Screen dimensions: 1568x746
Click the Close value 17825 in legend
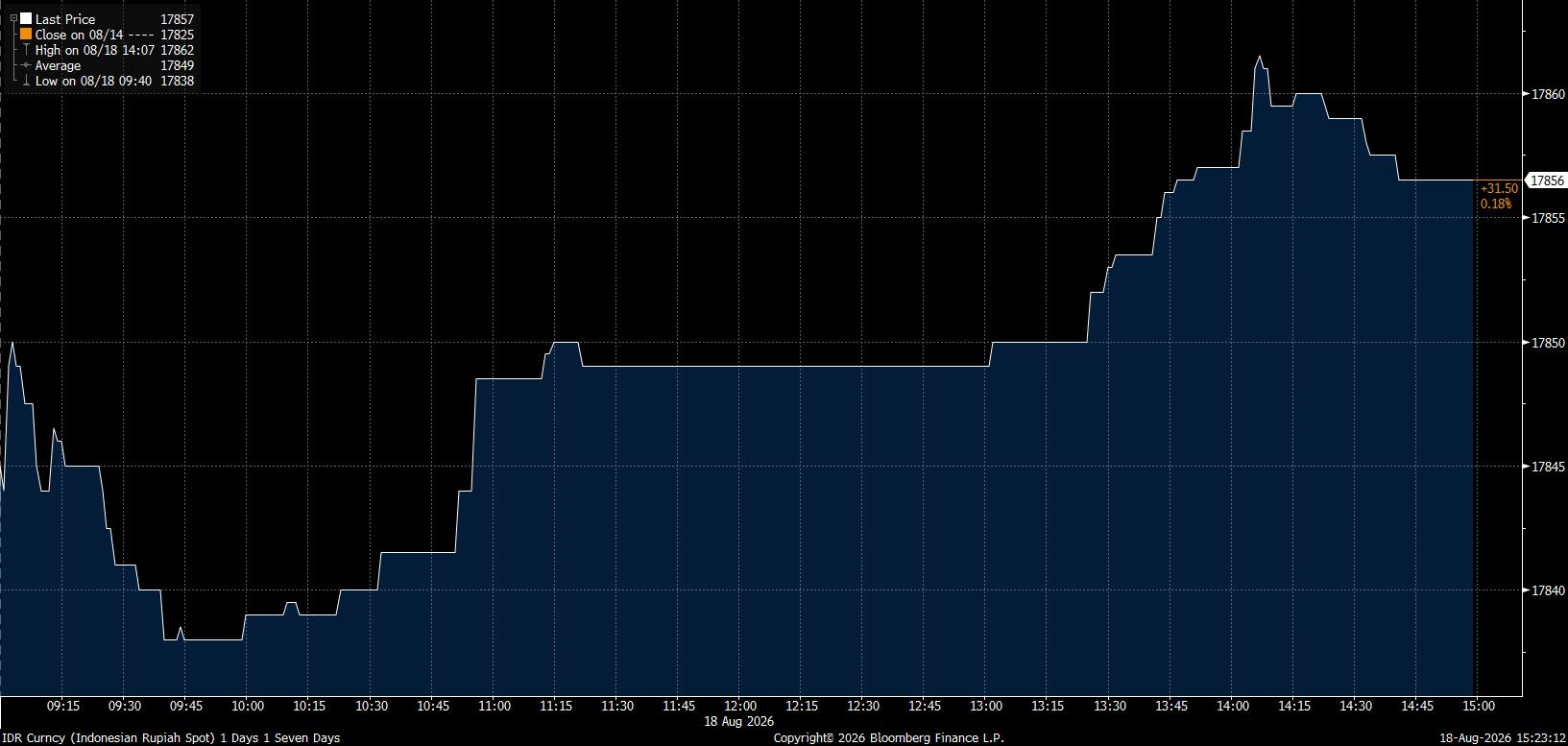178,35
